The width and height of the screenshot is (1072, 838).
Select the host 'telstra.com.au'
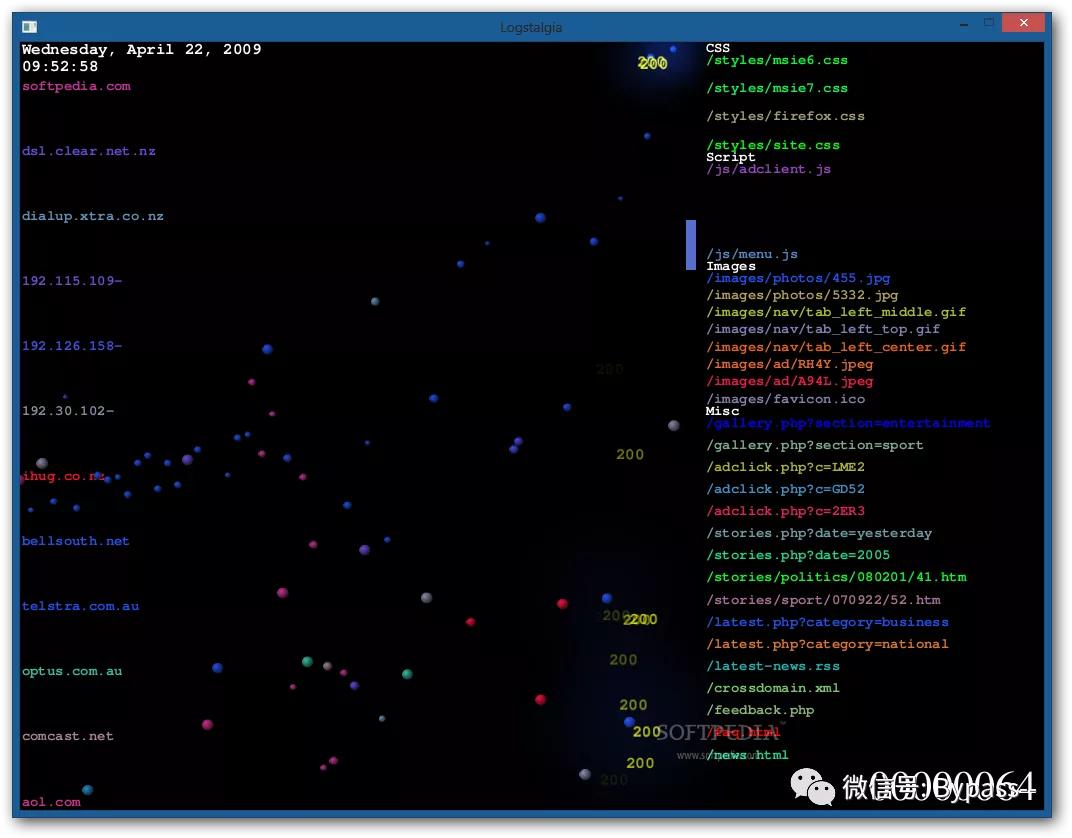(81, 606)
